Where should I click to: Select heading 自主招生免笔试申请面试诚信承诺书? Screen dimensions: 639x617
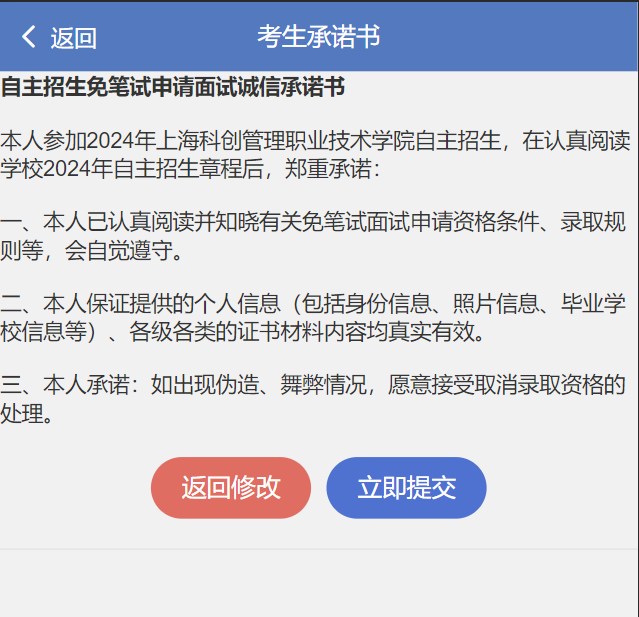coord(173,87)
